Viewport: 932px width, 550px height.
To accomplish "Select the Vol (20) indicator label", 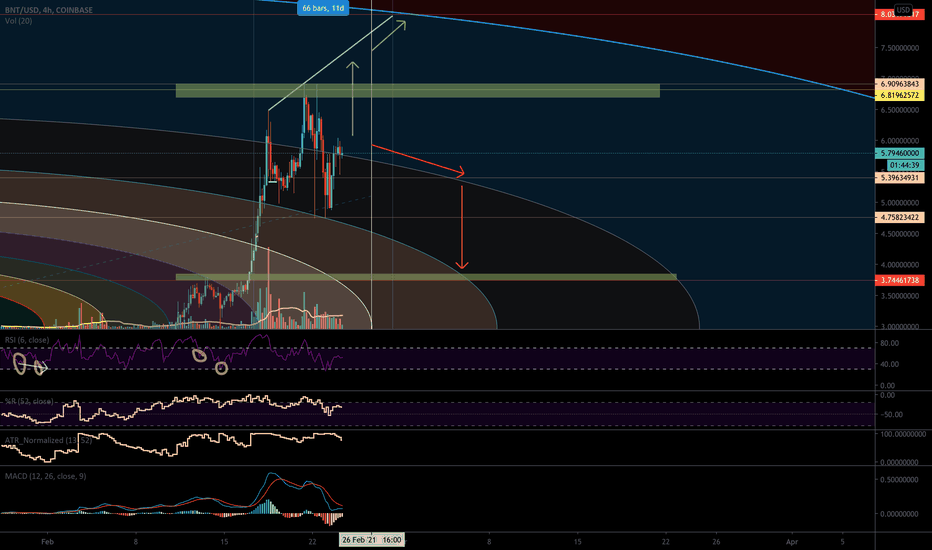I will click(x=18, y=21).
